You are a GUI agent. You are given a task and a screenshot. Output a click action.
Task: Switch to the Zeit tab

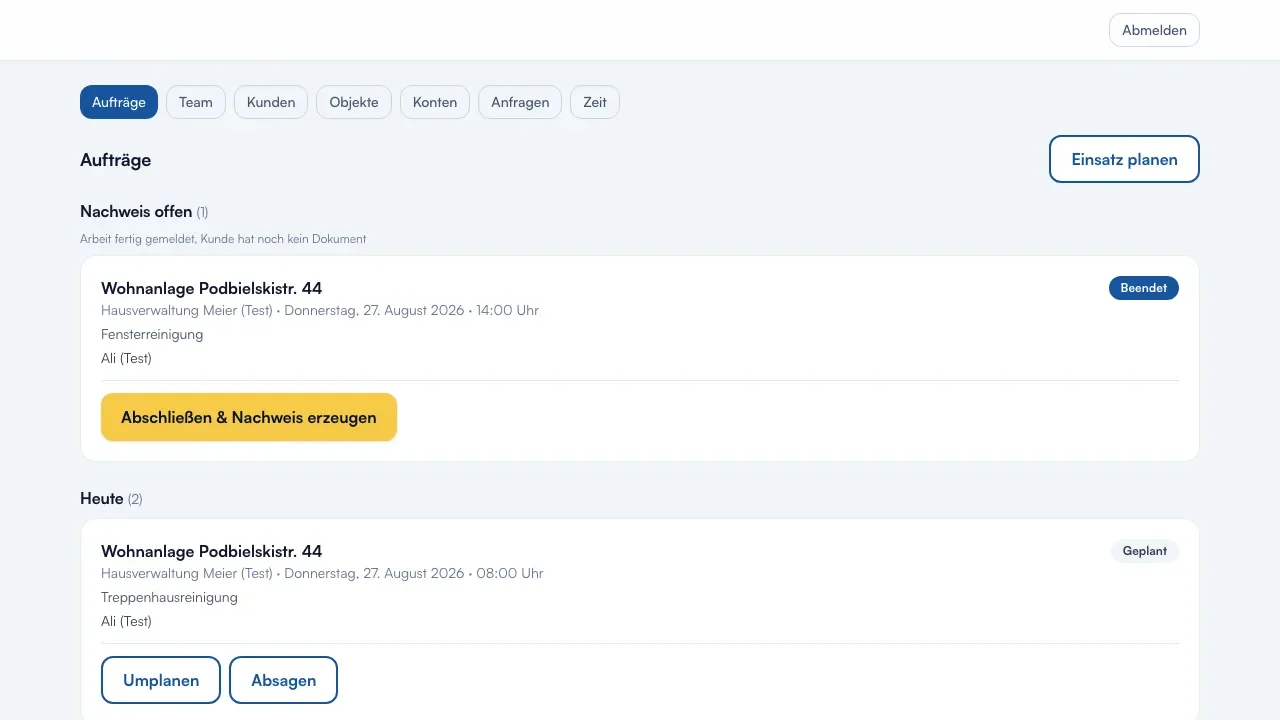point(595,102)
